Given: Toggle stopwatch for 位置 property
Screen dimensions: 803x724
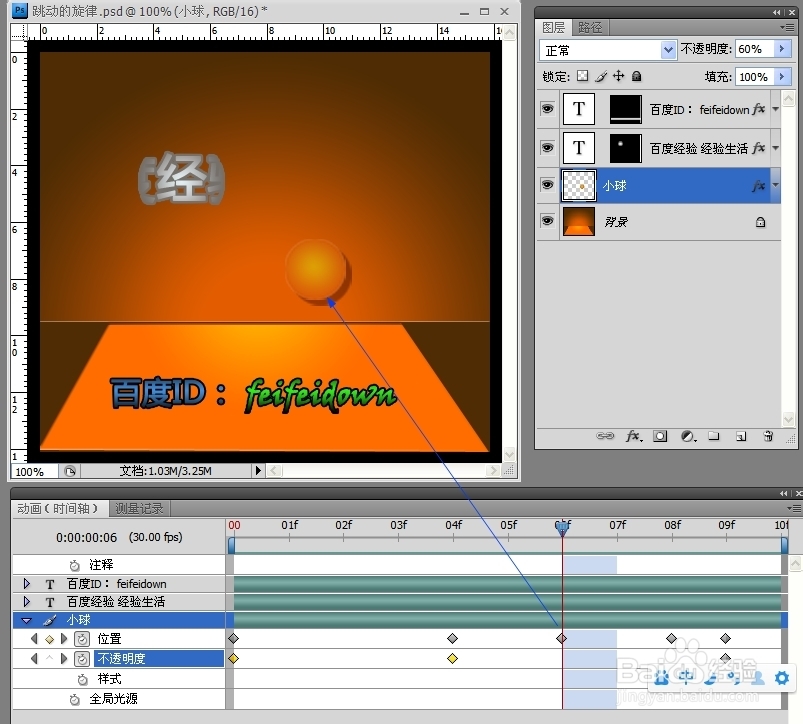Looking at the screenshot, I should click(82, 638).
